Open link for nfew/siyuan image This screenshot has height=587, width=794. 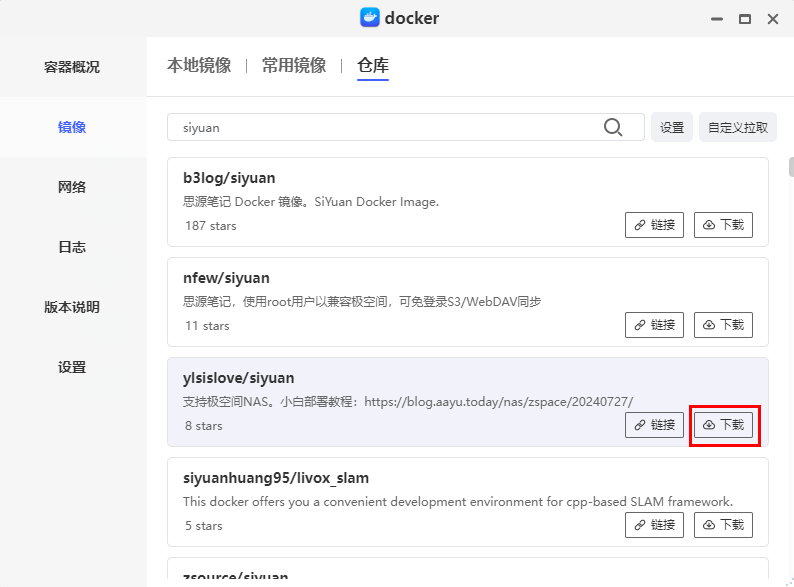pos(654,325)
